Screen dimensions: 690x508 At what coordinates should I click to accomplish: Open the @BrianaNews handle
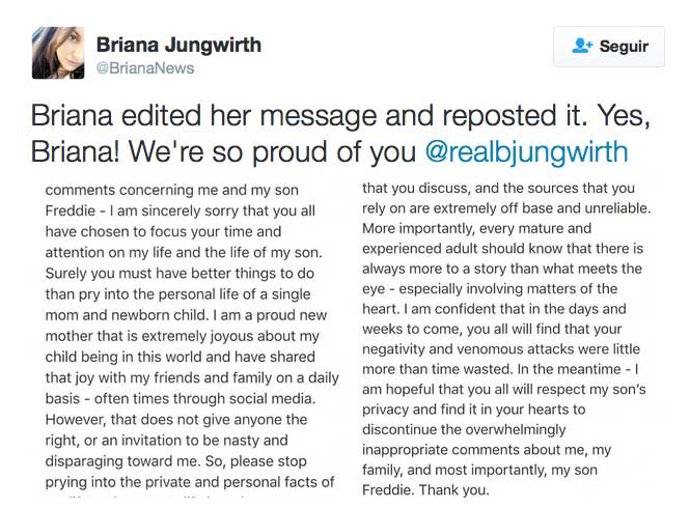tap(145, 68)
